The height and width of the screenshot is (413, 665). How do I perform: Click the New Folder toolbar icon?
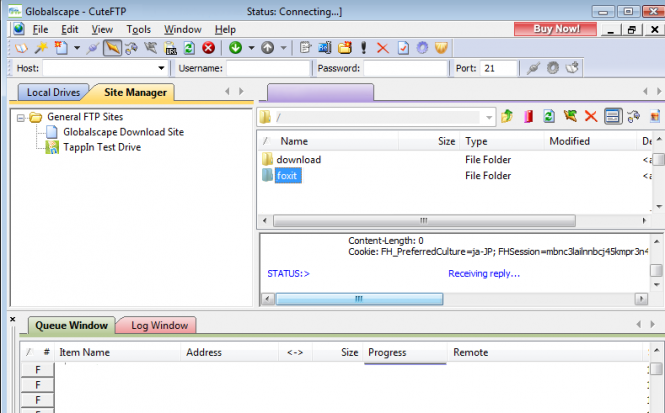coord(345,48)
